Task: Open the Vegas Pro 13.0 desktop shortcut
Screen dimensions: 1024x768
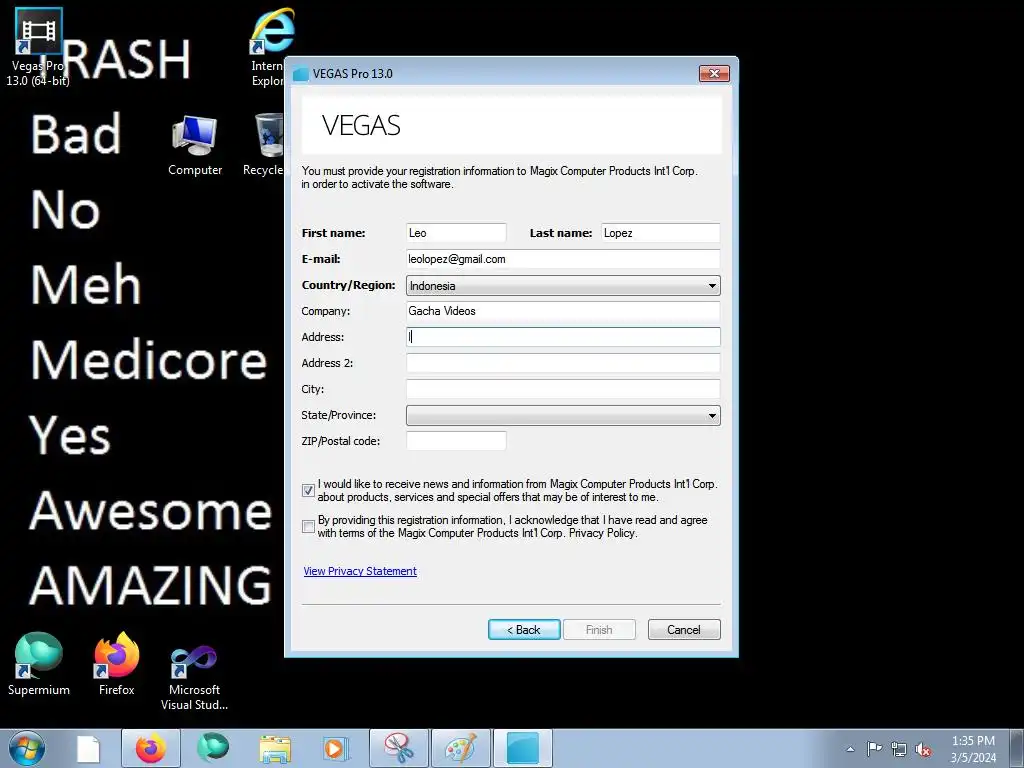Action: (39, 47)
